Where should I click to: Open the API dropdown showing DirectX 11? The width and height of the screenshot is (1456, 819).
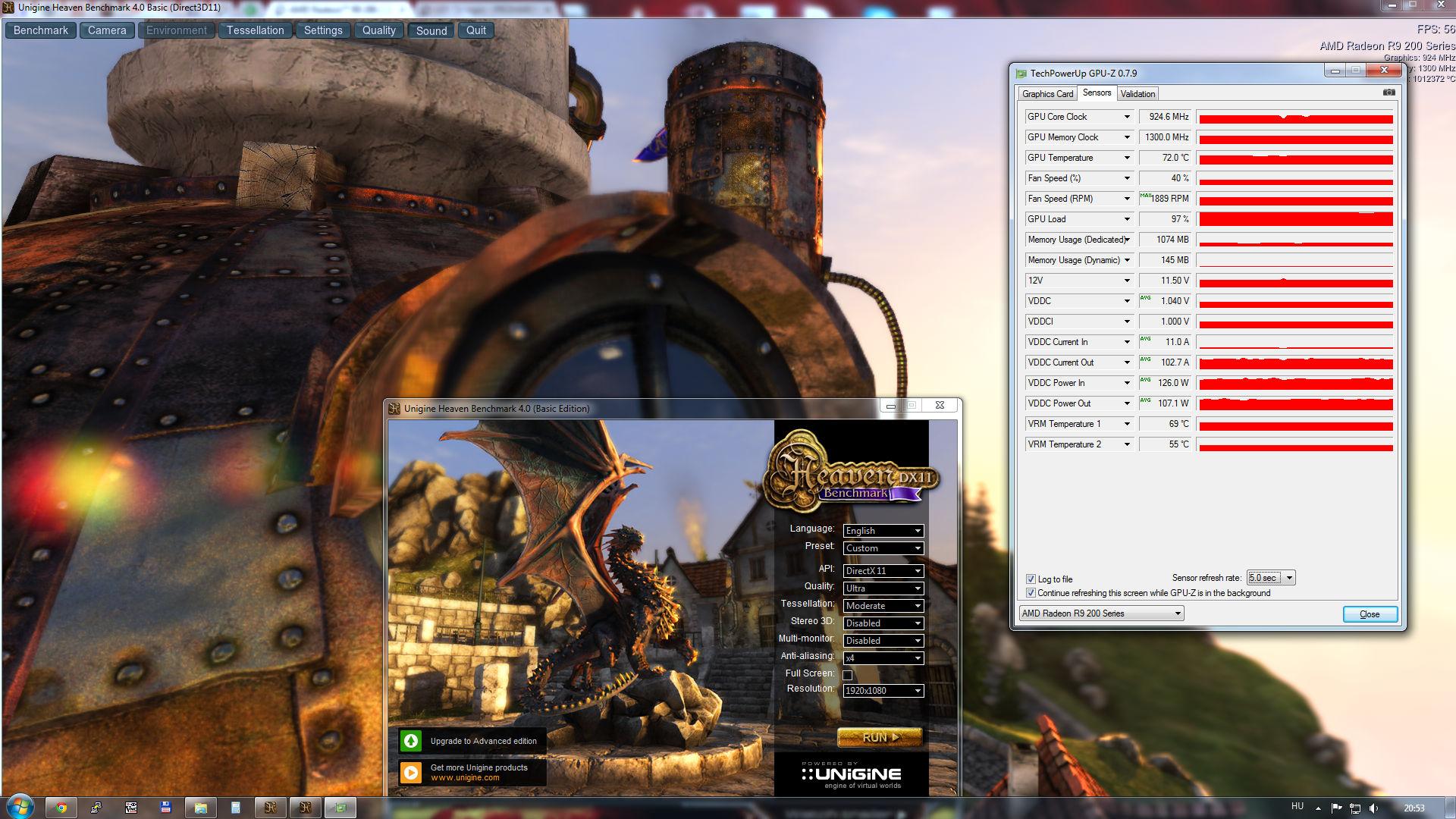click(x=883, y=571)
